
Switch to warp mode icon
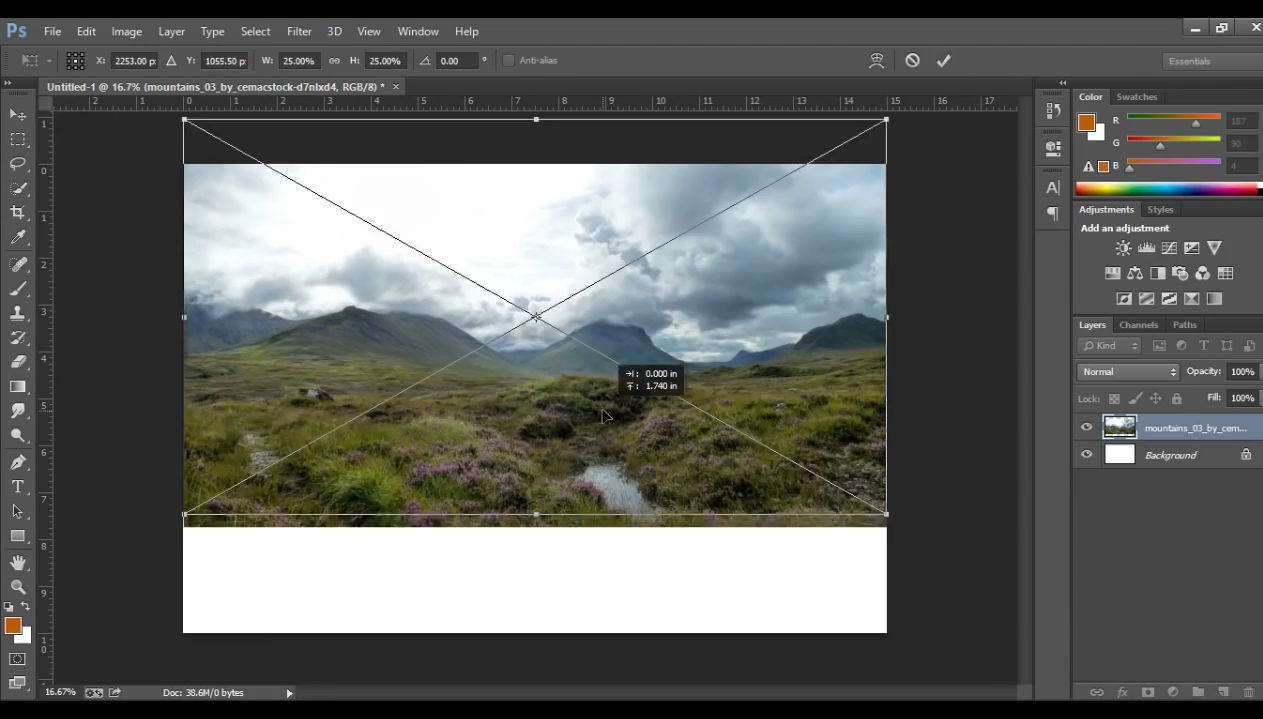[877, 61]
